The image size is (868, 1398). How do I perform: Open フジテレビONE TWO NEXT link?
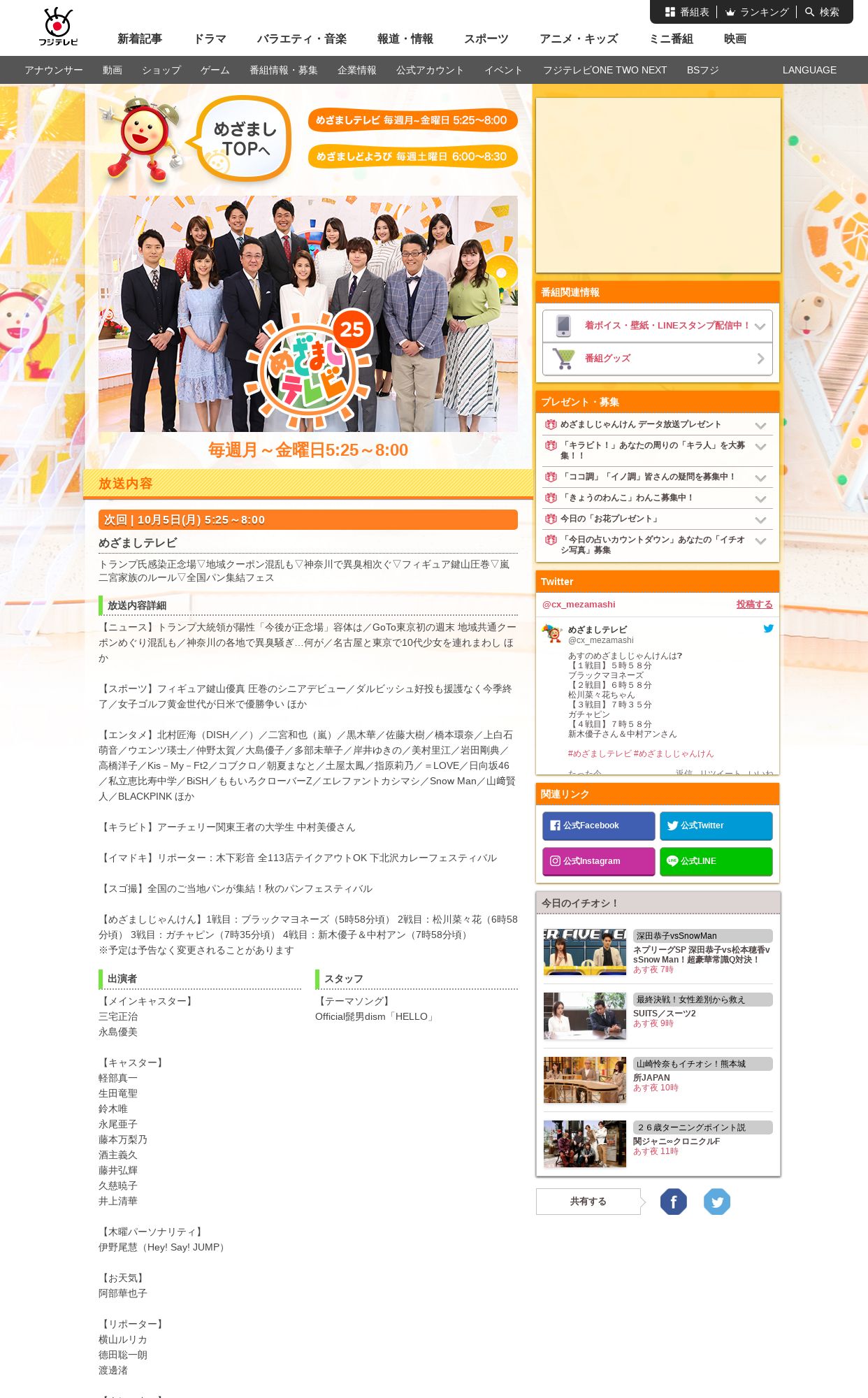click(605, 70)
